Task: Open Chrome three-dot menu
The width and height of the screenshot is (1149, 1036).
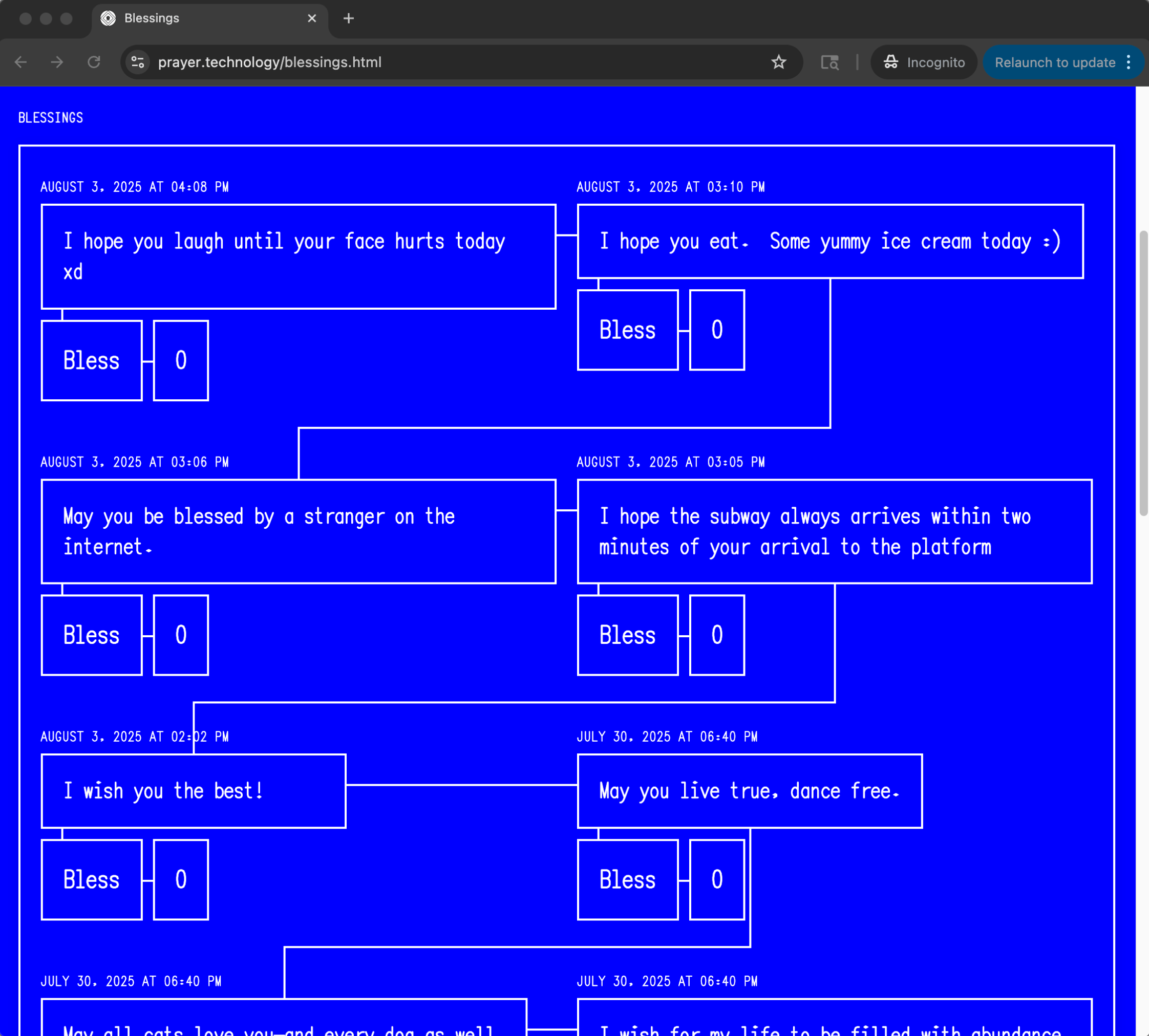Action: tap(1128, 62)
